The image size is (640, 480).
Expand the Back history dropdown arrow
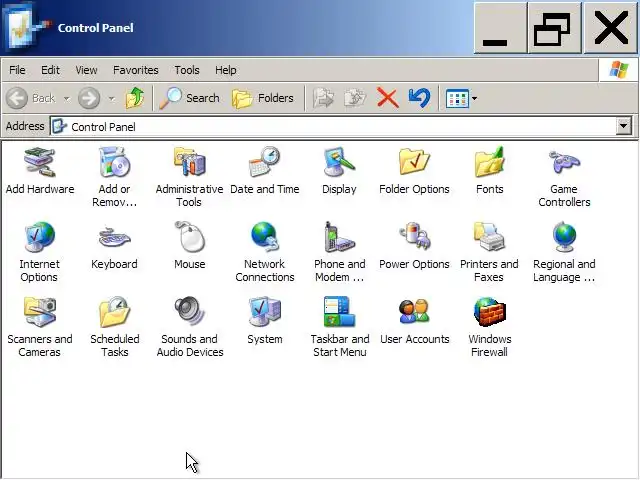[66, 98]
